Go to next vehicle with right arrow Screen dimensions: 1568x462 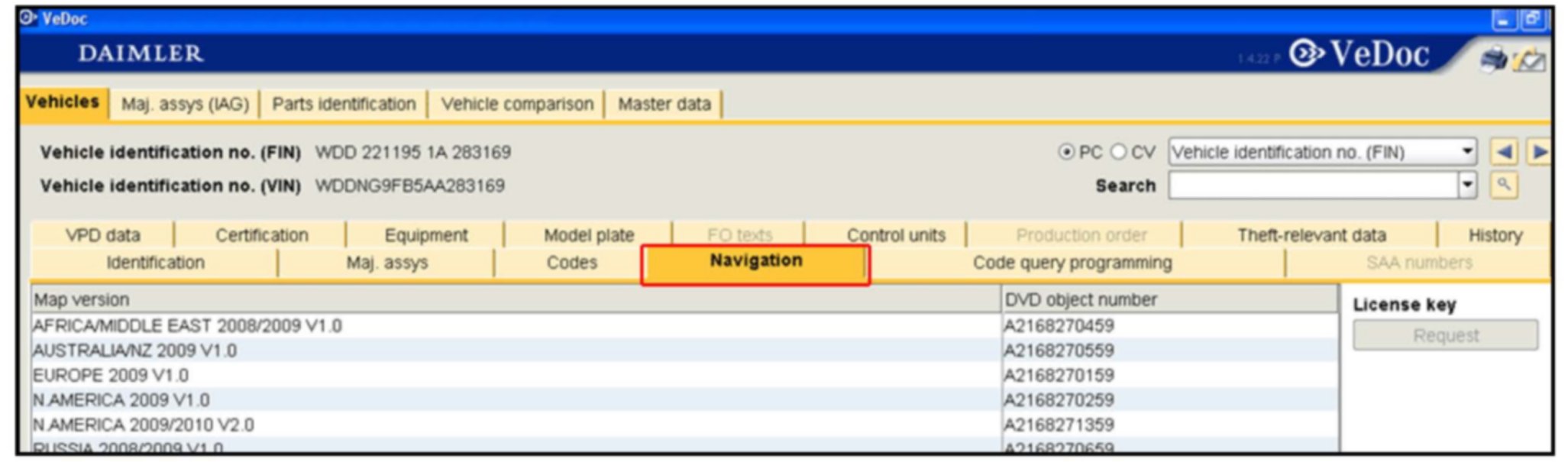tap(1538, 152)
